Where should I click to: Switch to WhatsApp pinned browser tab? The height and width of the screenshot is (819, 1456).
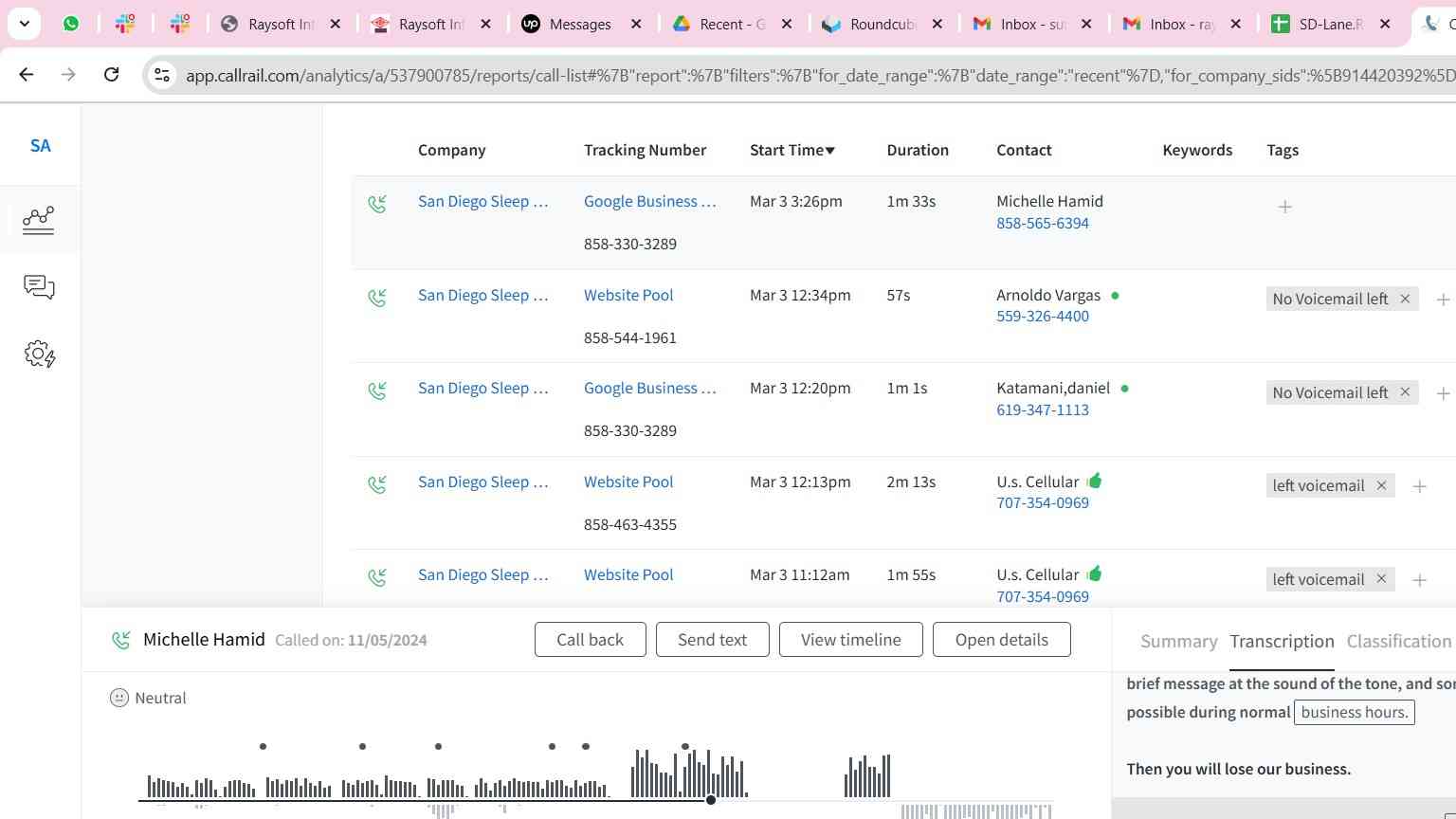click(x=71, y=24)
